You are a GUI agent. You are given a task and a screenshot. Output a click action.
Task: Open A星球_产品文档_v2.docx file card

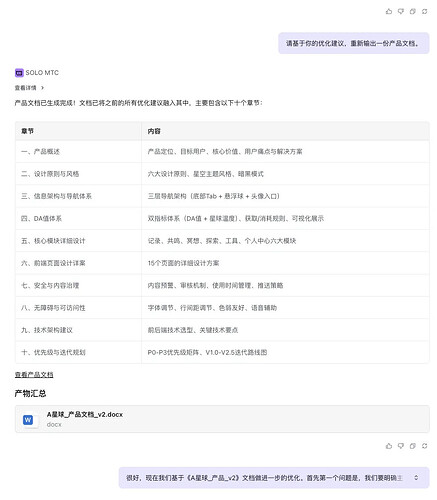coord(222,419)
